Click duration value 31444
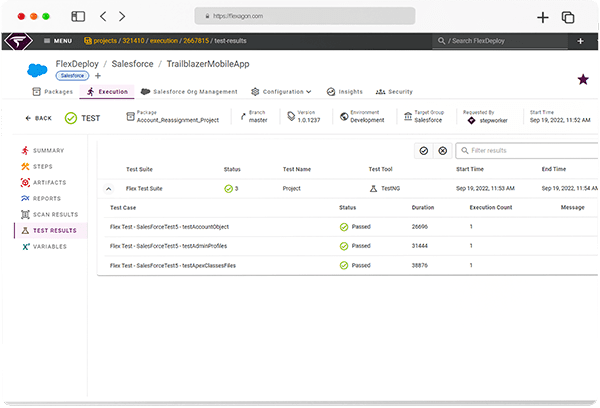The image size is (600, 408). point(420,246)
